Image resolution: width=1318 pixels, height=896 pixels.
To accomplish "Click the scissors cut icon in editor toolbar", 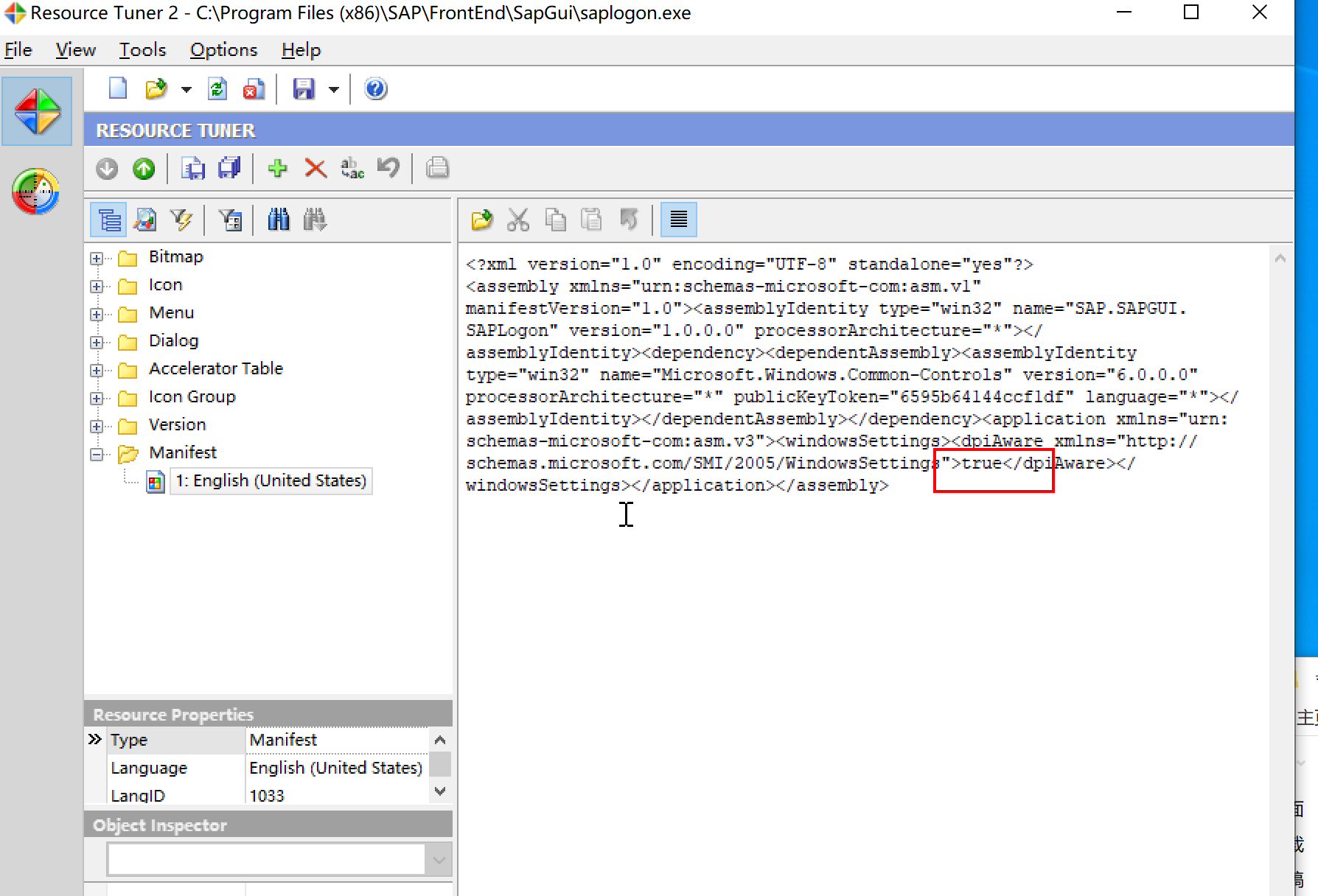I will tap(518, 219).
